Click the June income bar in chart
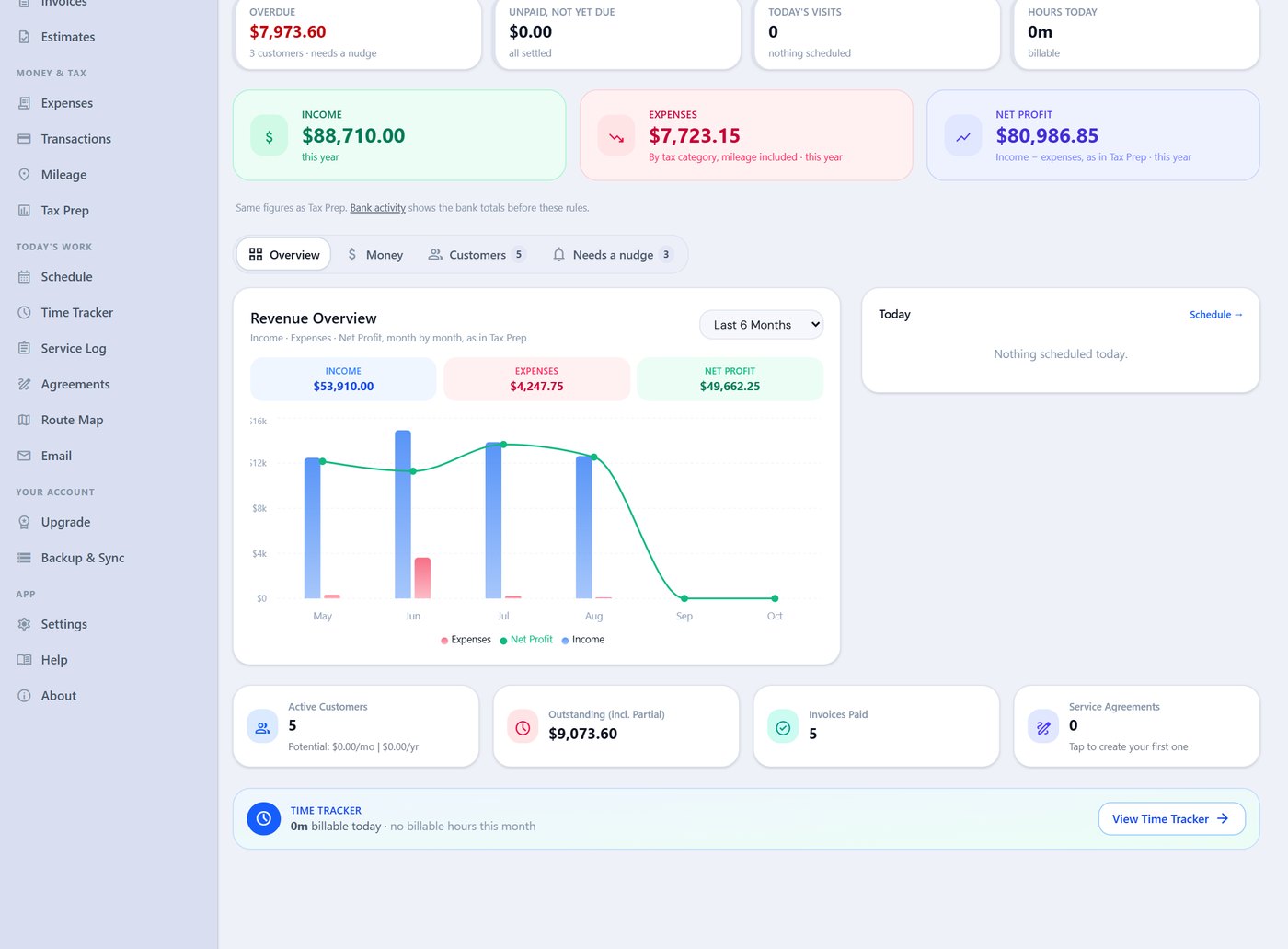Screen dimensions: 1288x949 (403, 515)
